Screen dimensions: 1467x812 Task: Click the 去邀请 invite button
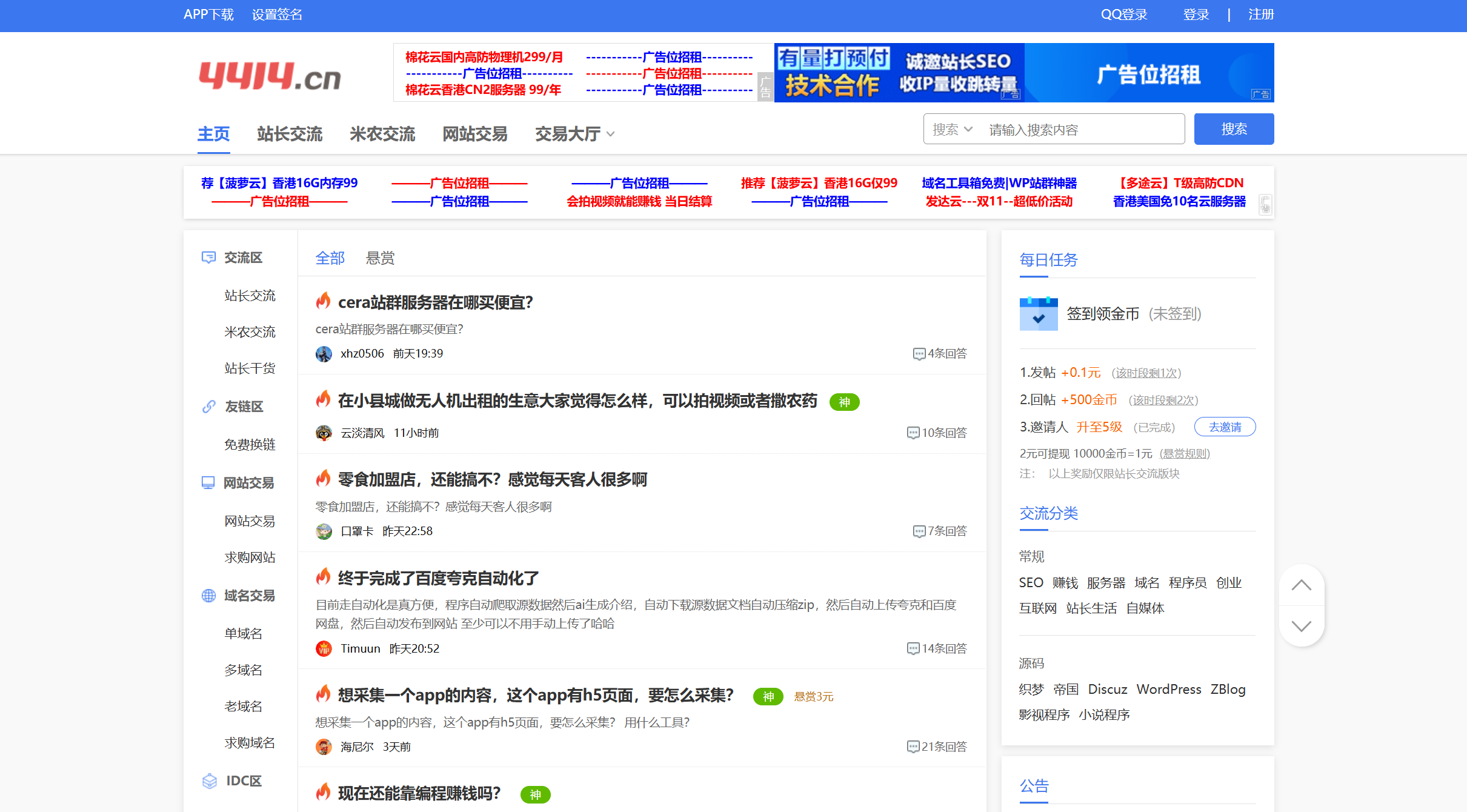tap(1225, 427)
